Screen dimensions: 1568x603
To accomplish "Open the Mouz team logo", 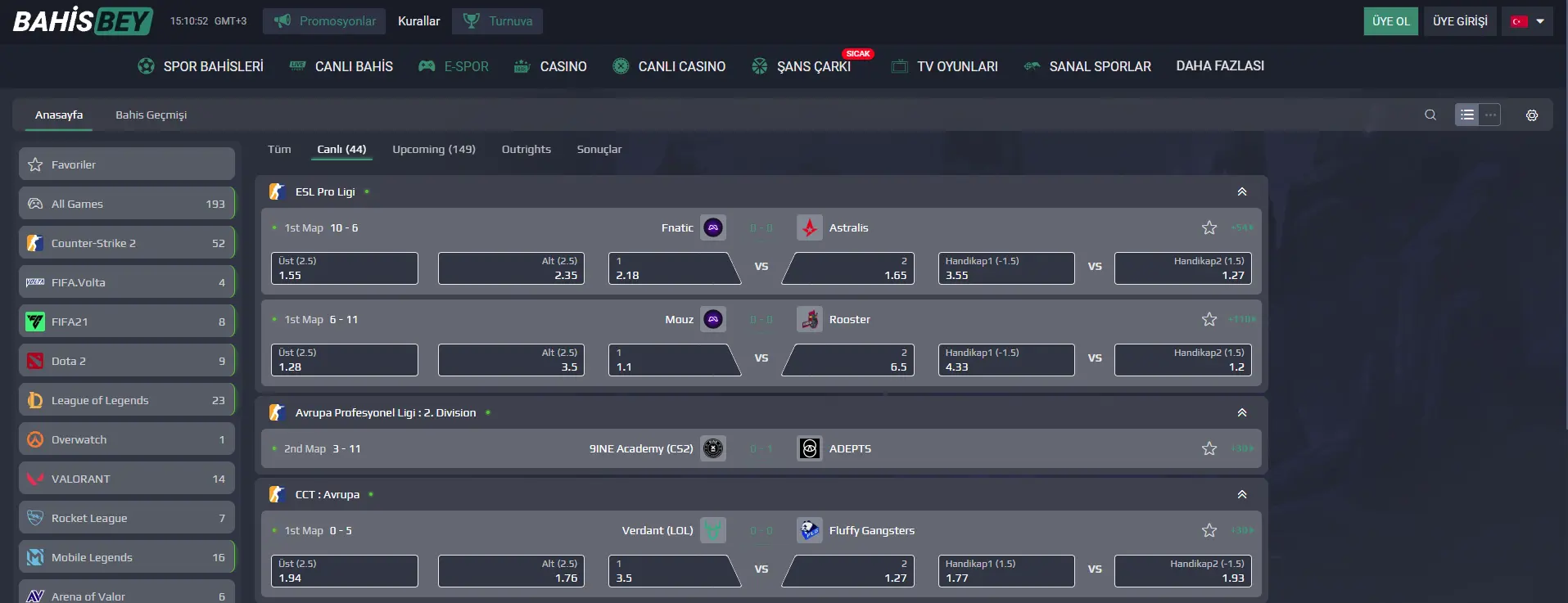I will 713,319.
